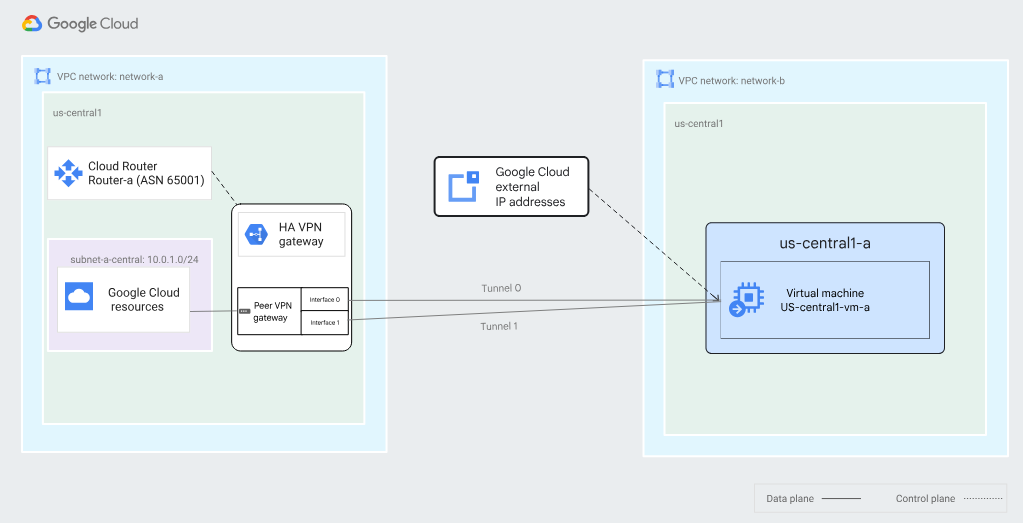Click the us-central1-a zone heading

pyautogui.click(x=825, y=243)
